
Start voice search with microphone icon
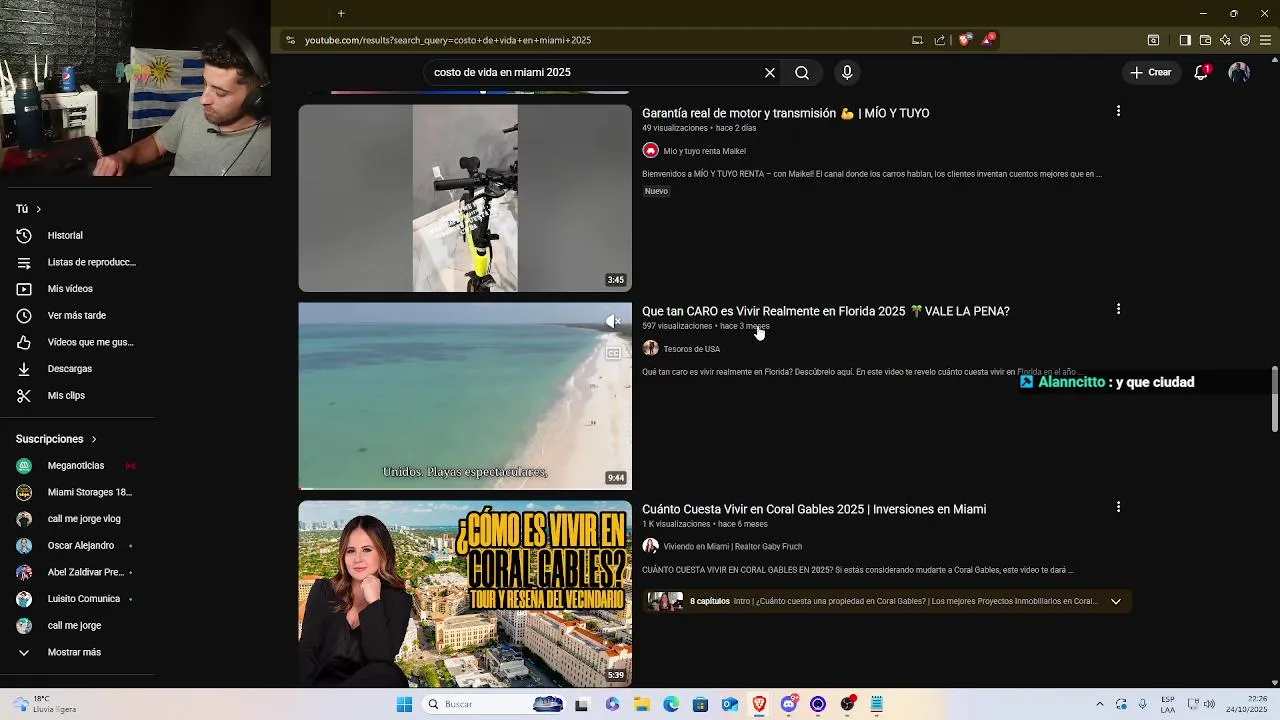coord(847,73)
